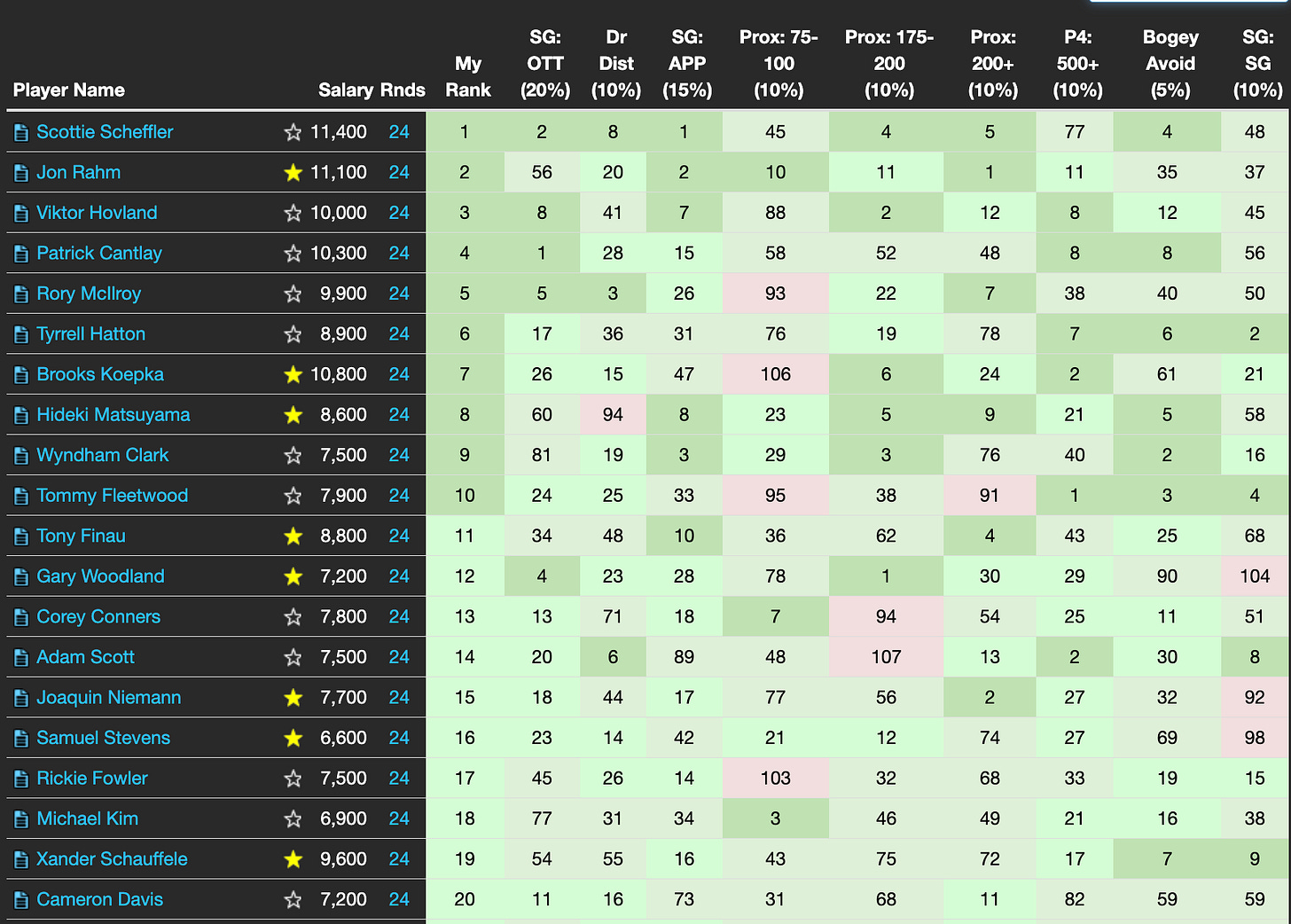
Task: Select Scottie Scheffler's 11,400 salary
Action: (338, 132)
